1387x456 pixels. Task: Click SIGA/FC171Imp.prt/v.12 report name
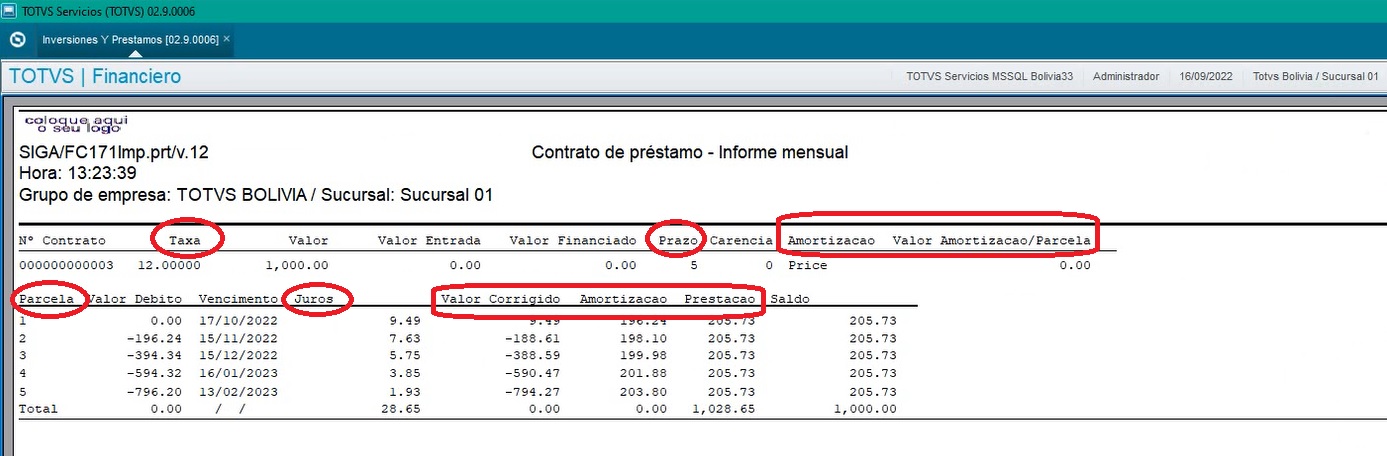coord(114,153)
